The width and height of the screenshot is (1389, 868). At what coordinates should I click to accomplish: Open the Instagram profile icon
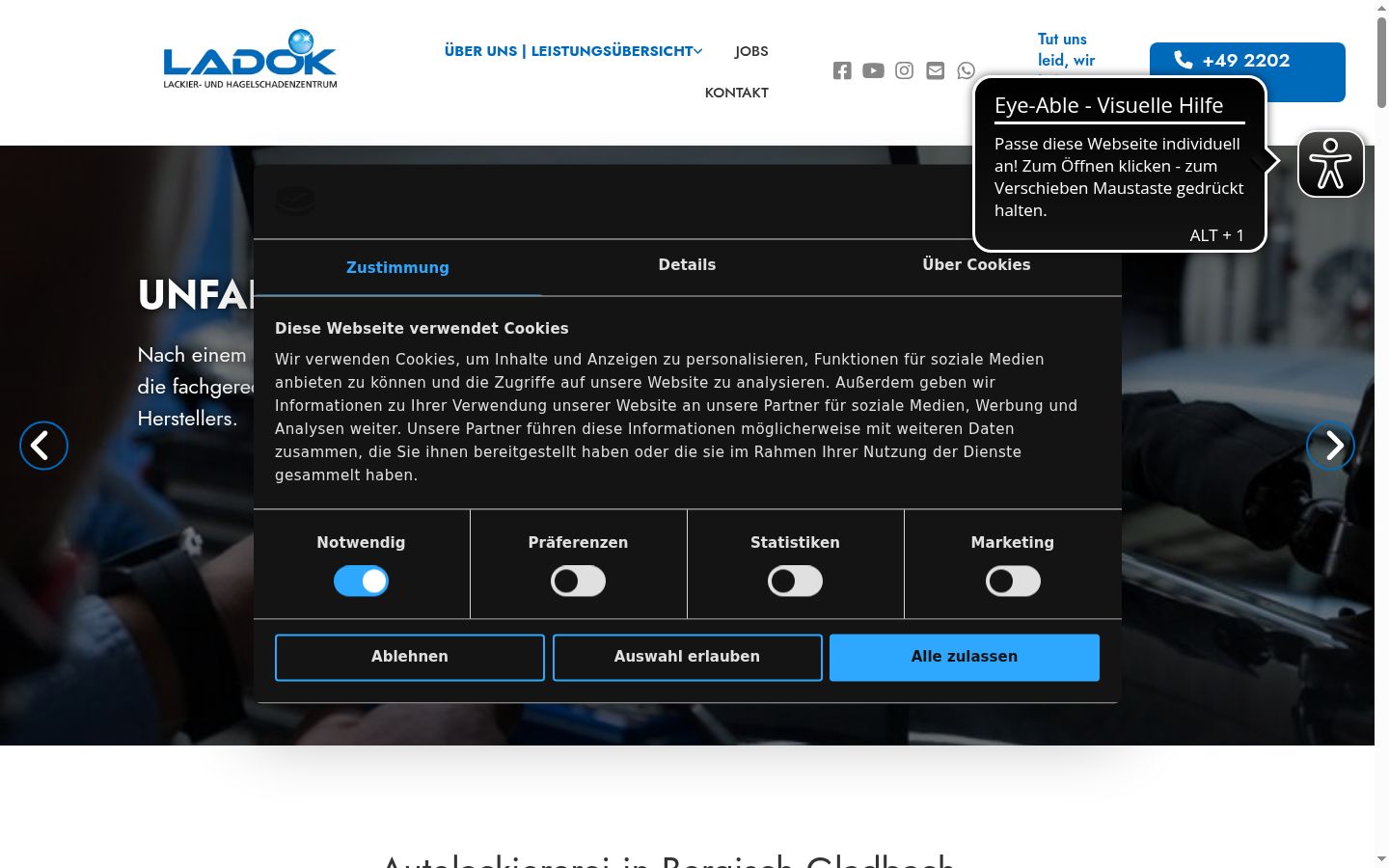(x=904, y=70)
